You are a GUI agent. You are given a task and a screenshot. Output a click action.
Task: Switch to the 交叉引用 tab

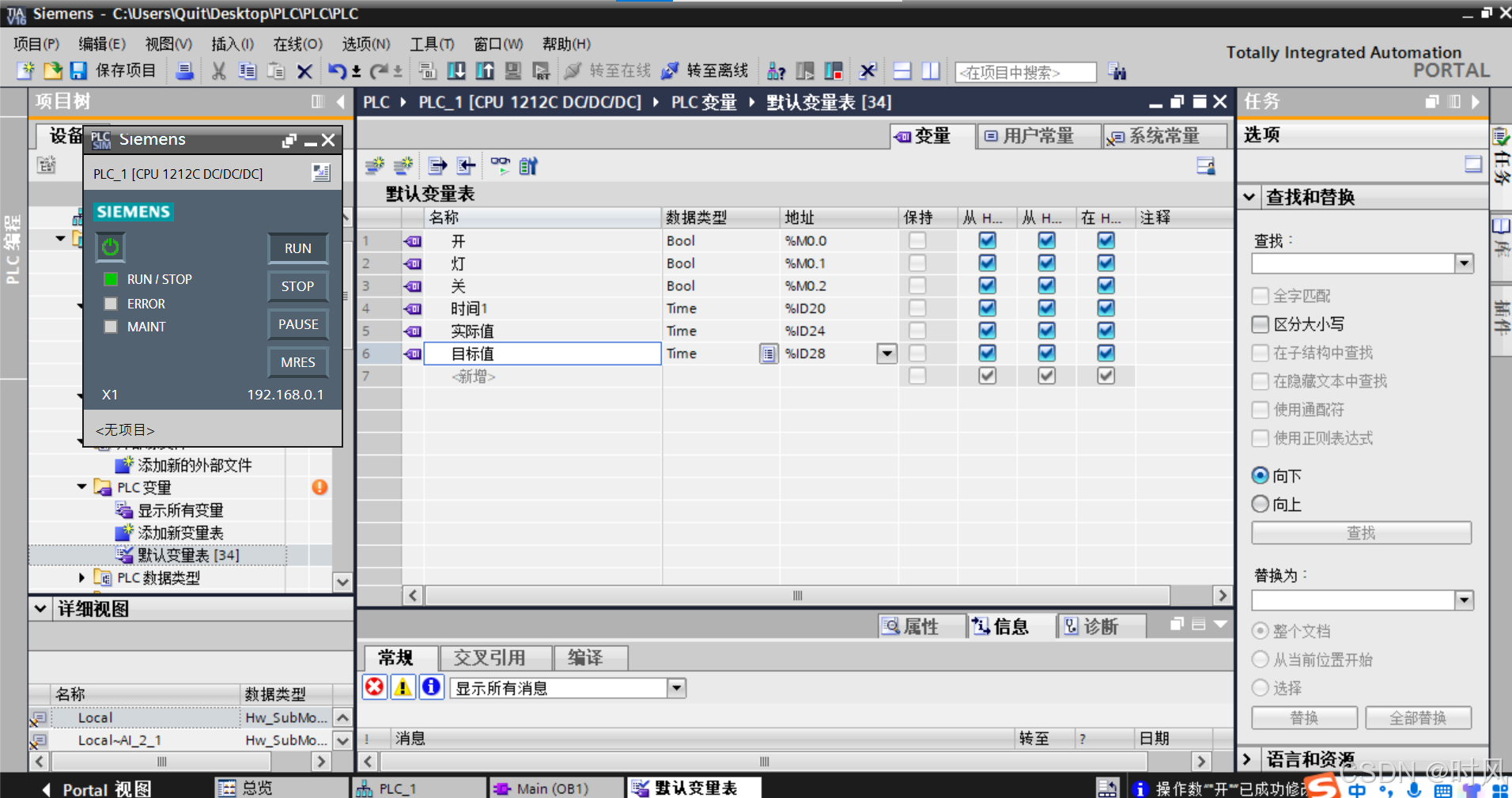495,658
